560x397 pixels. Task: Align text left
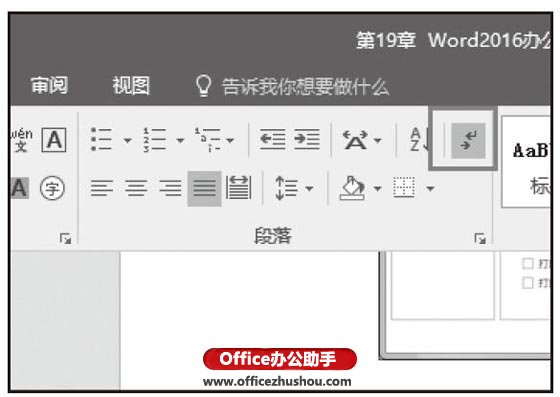(101, 188)
